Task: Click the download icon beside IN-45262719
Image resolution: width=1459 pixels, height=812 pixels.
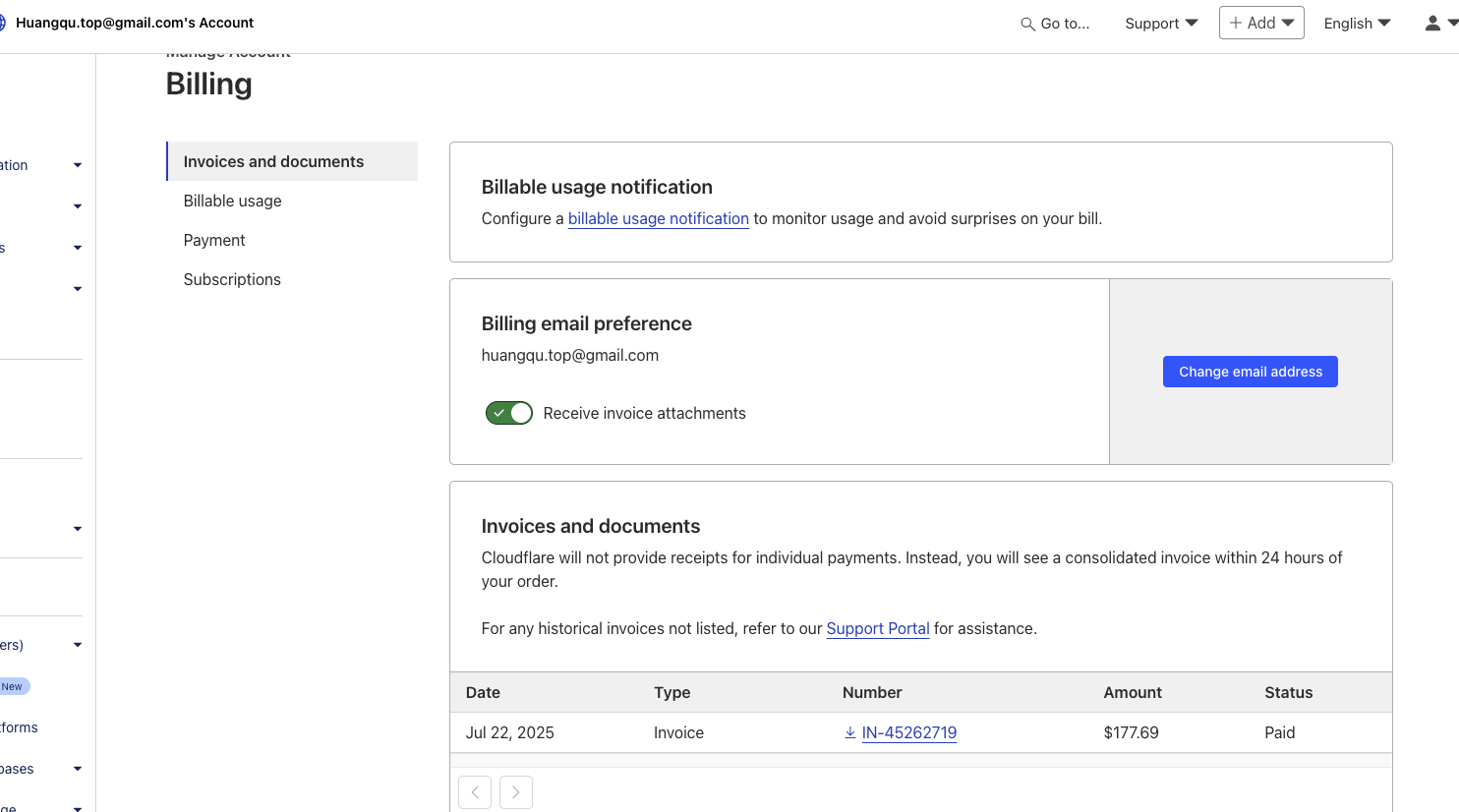Action: click(x=849, y=732)
